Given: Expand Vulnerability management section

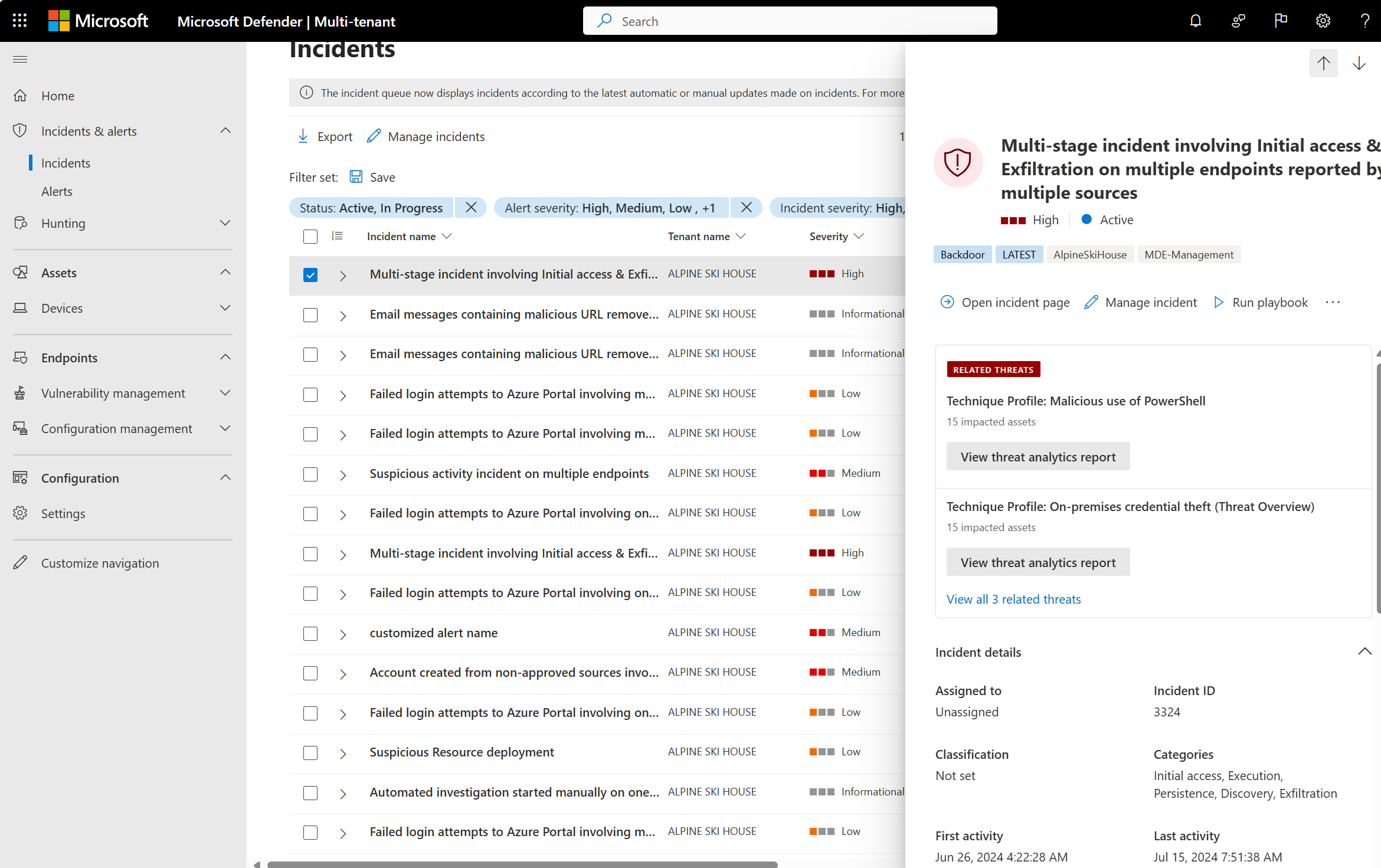Looking at the screenshot, I should [225, 393].
